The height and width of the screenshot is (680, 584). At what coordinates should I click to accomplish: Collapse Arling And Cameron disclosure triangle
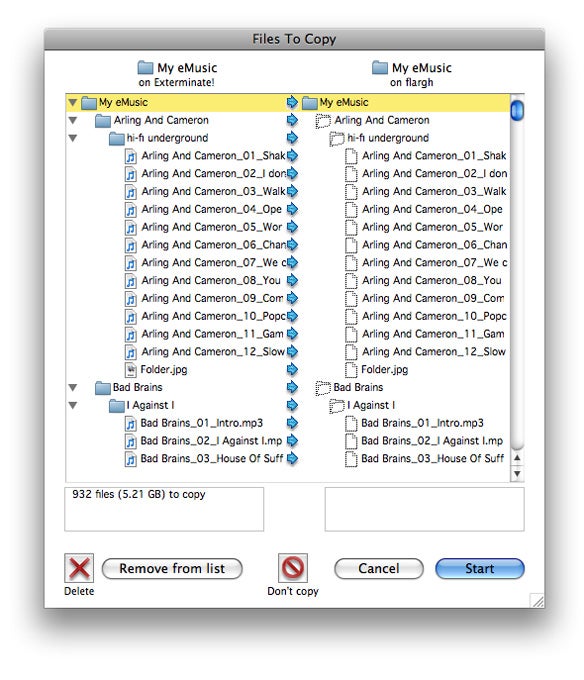[x=72, y=120]
